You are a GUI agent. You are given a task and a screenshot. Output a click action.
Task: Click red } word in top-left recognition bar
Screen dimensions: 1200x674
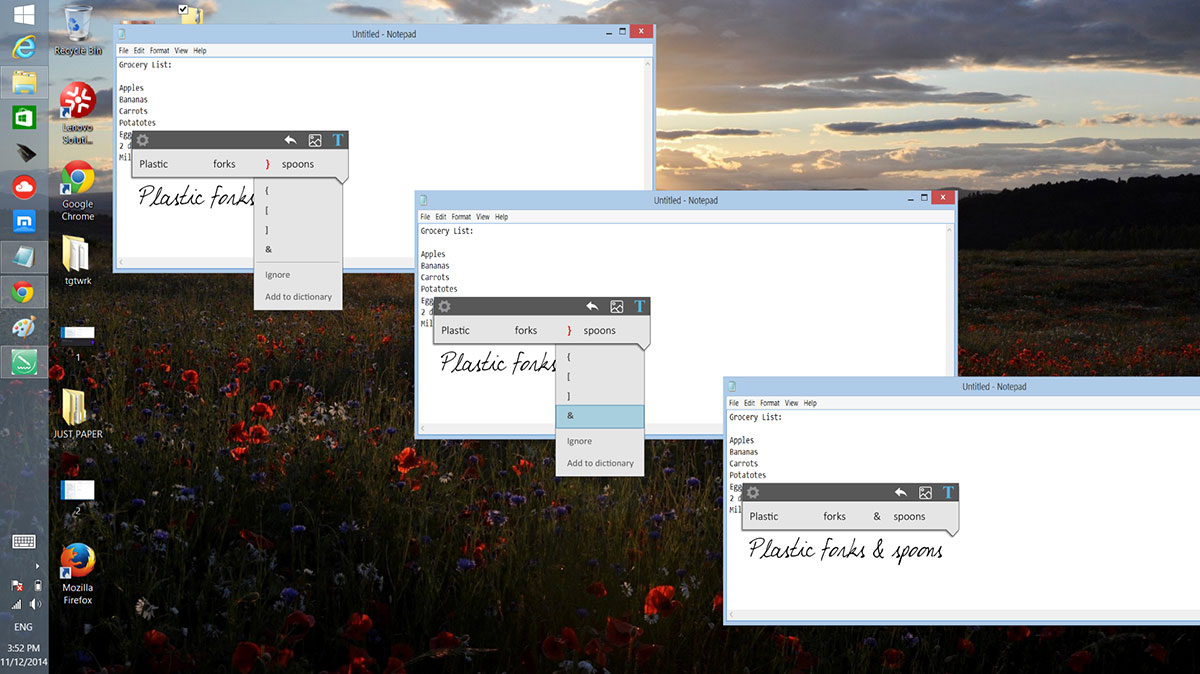[x=267, y=164]
